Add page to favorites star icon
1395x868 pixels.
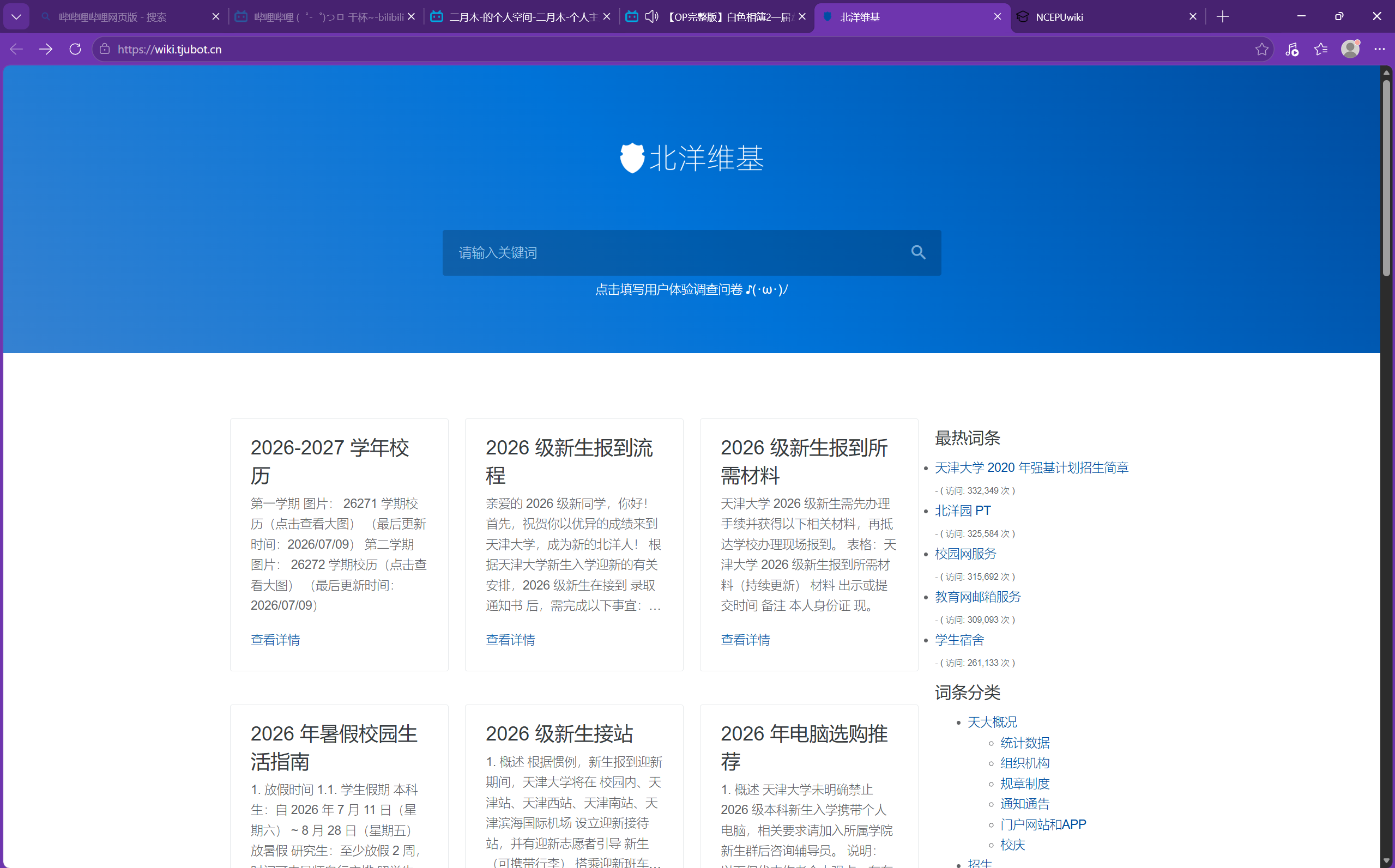click(1261, 50)
